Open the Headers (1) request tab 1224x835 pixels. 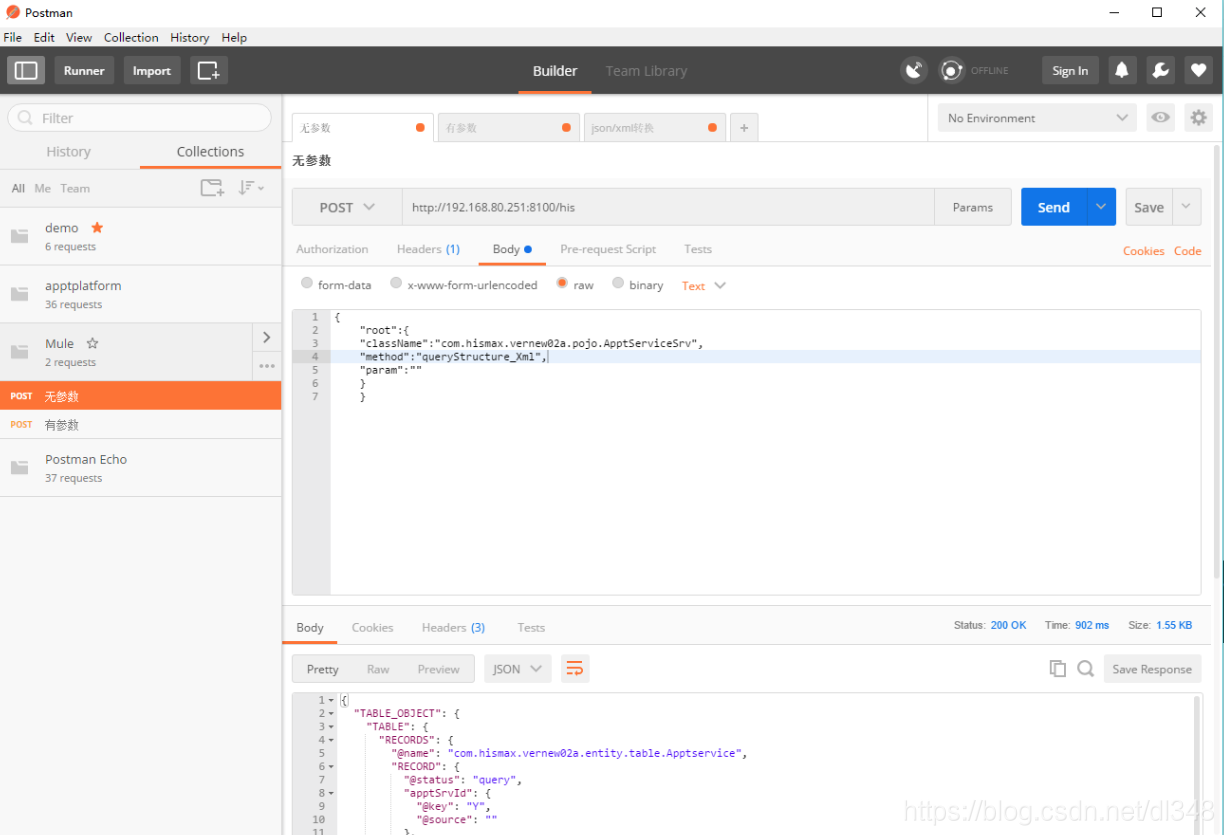[x=428, y=249]
